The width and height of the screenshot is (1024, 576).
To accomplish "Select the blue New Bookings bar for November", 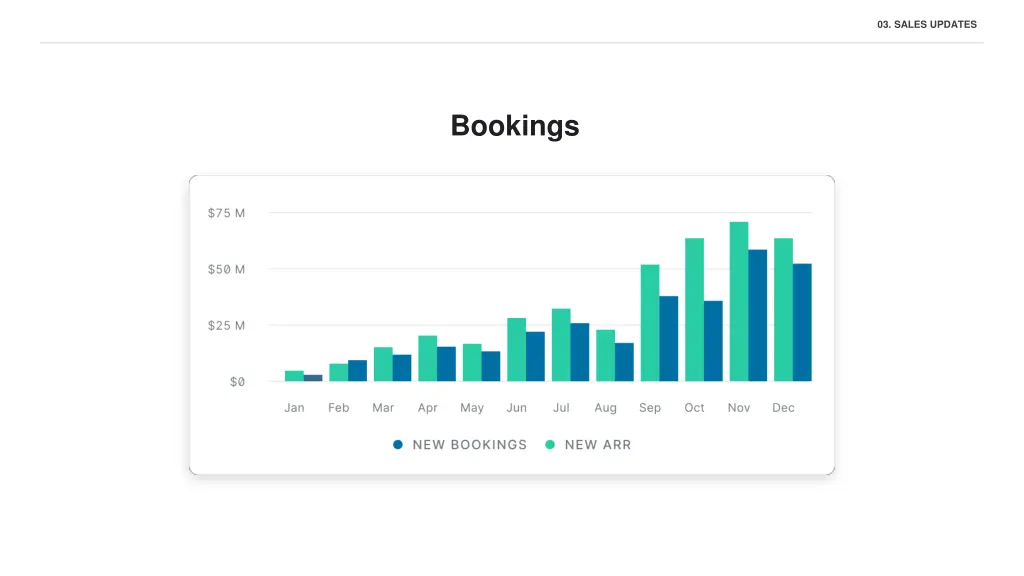I will [x=758, y=315].
